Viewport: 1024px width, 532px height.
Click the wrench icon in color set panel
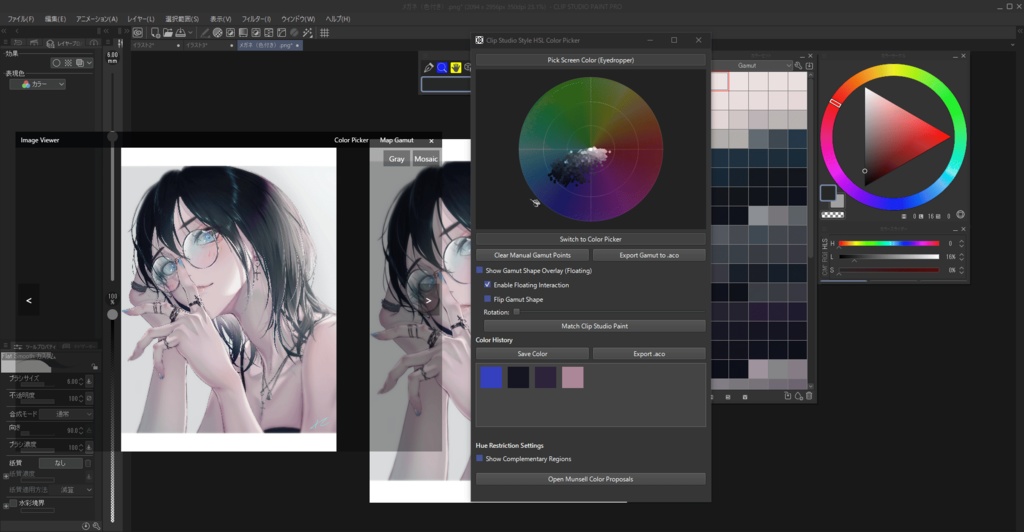click(x=798, y=65)
